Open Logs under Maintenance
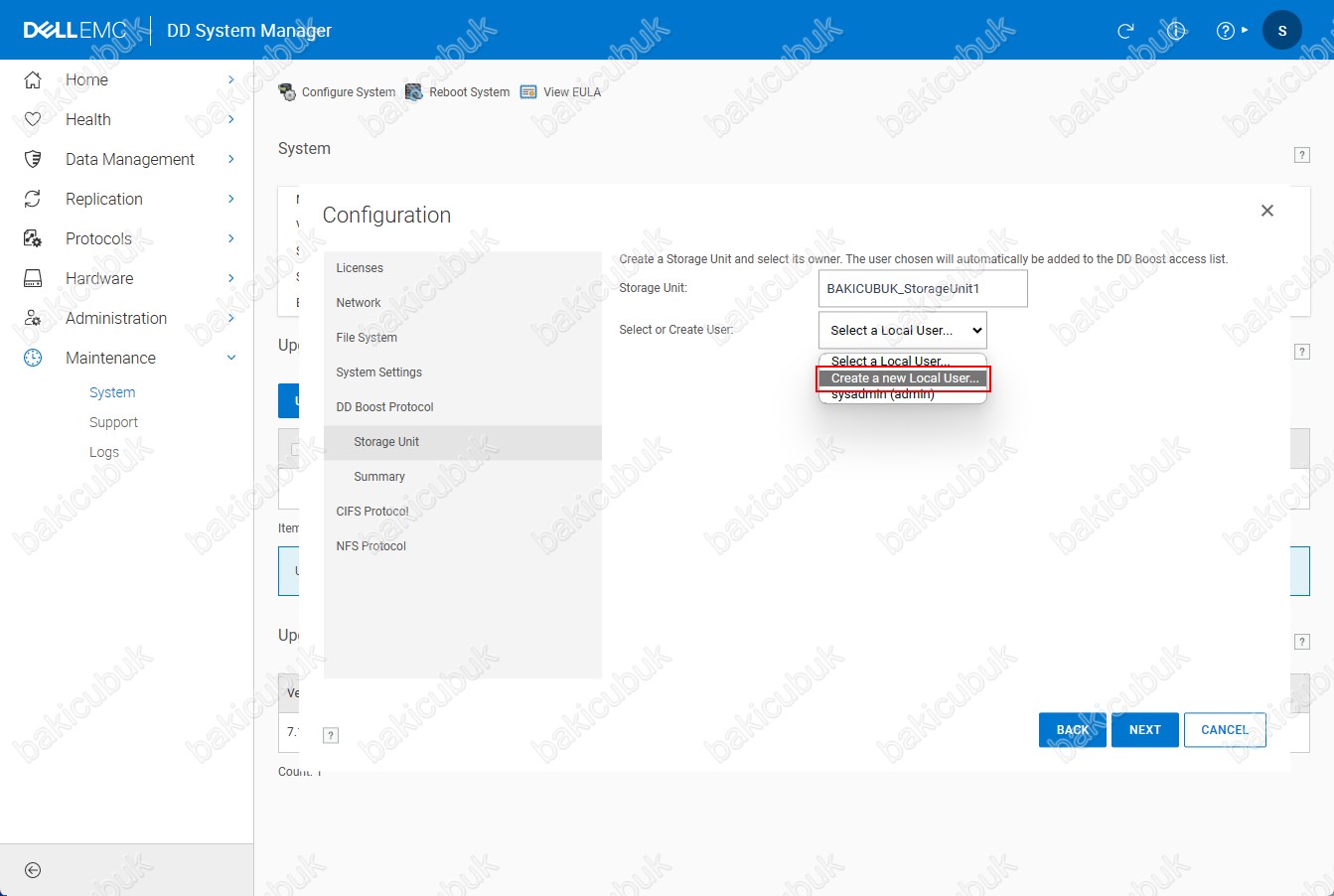 click(104, 452)
